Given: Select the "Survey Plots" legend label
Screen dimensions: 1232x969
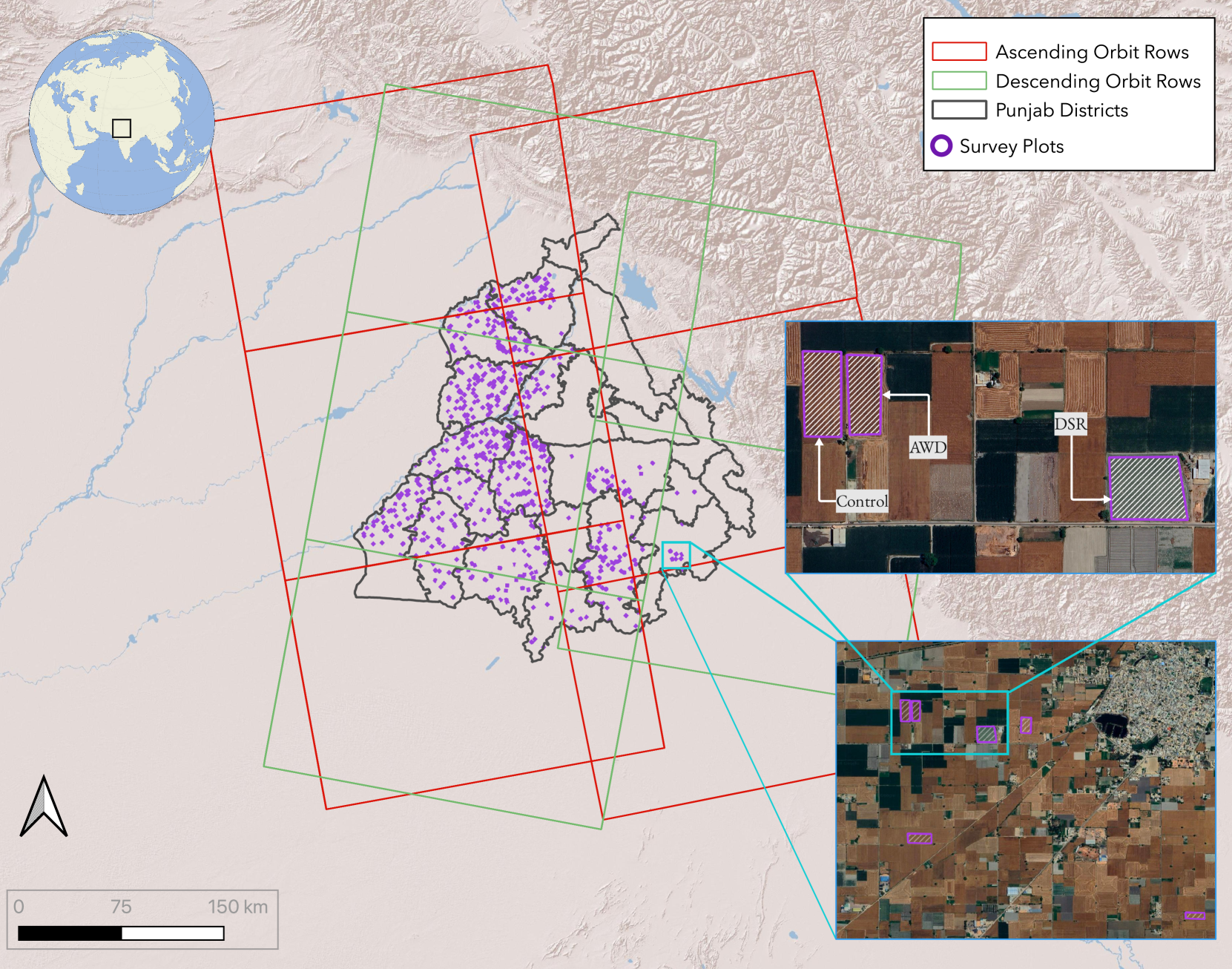Looking at the screenshot, I should (1012, 146).
